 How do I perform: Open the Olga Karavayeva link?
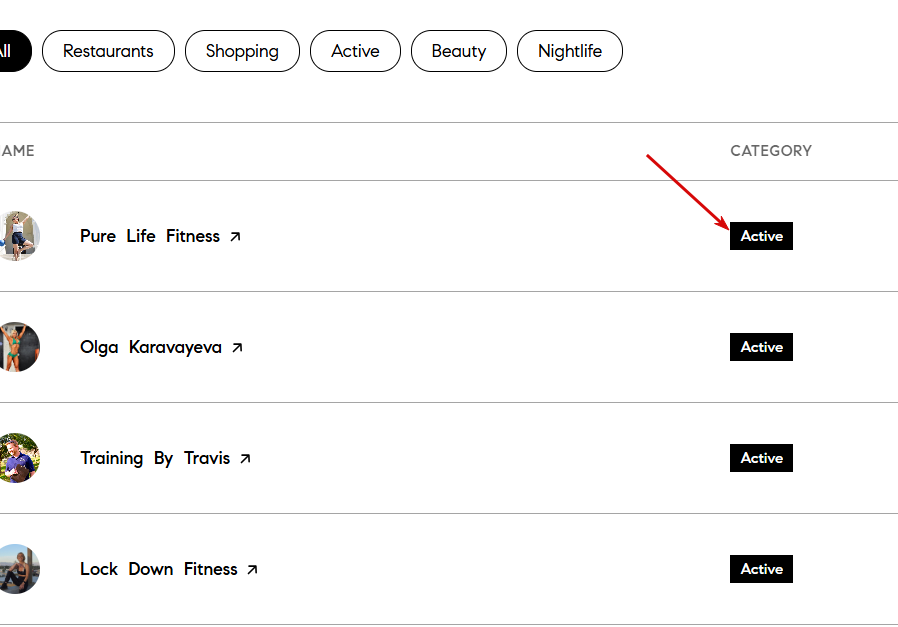(x=151, y=347)
